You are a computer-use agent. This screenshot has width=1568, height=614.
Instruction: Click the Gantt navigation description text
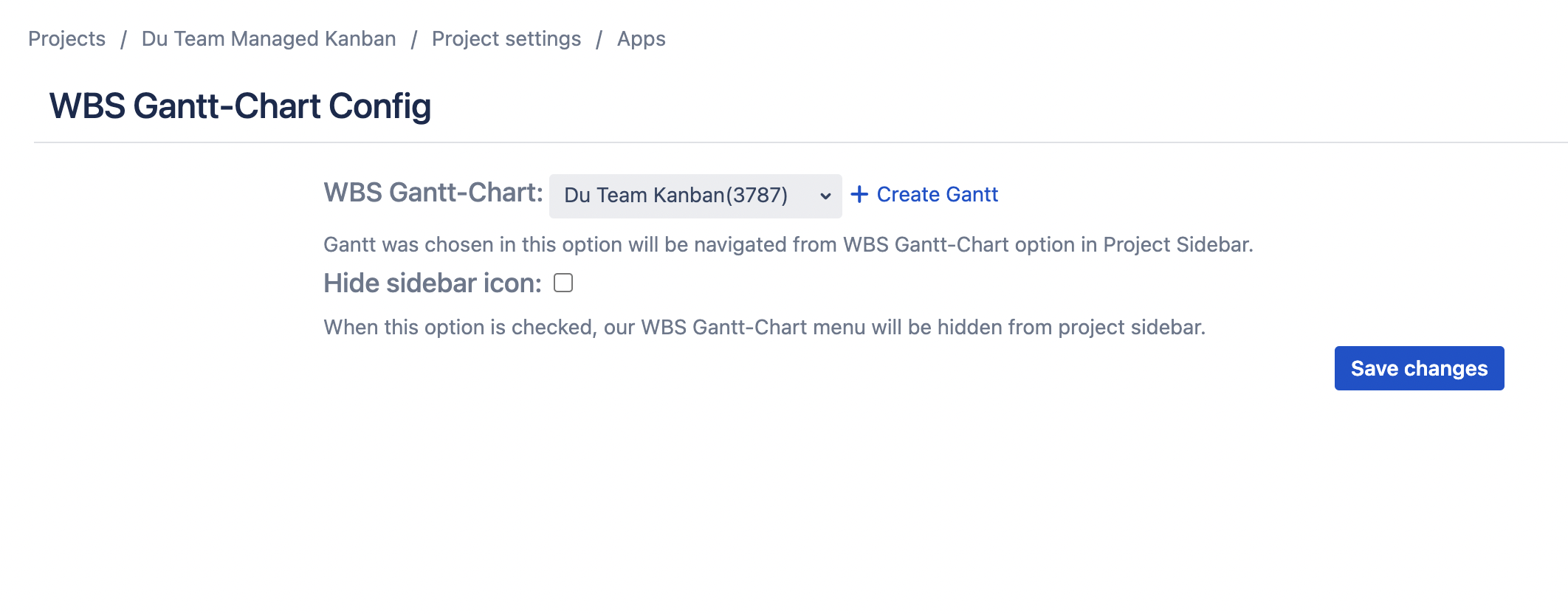tap(788, 245)
